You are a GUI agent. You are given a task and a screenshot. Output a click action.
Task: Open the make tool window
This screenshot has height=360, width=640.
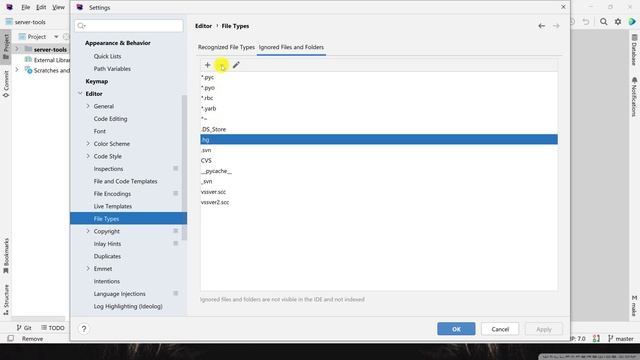[x=634, y=306]
